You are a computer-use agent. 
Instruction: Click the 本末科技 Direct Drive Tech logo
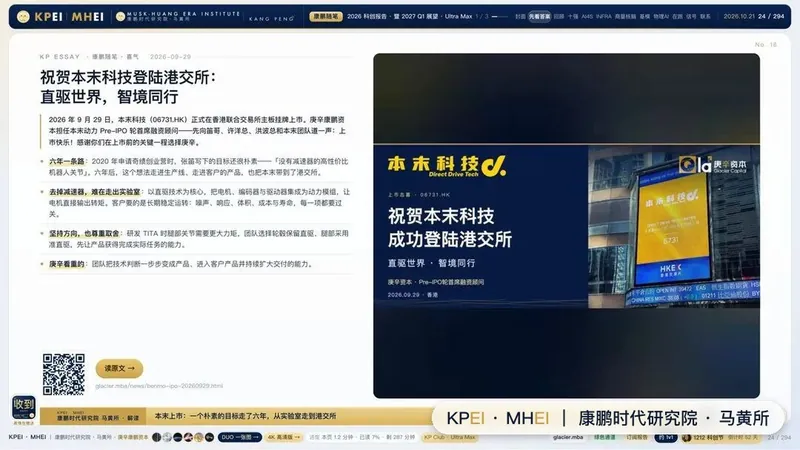pos(447,166)
